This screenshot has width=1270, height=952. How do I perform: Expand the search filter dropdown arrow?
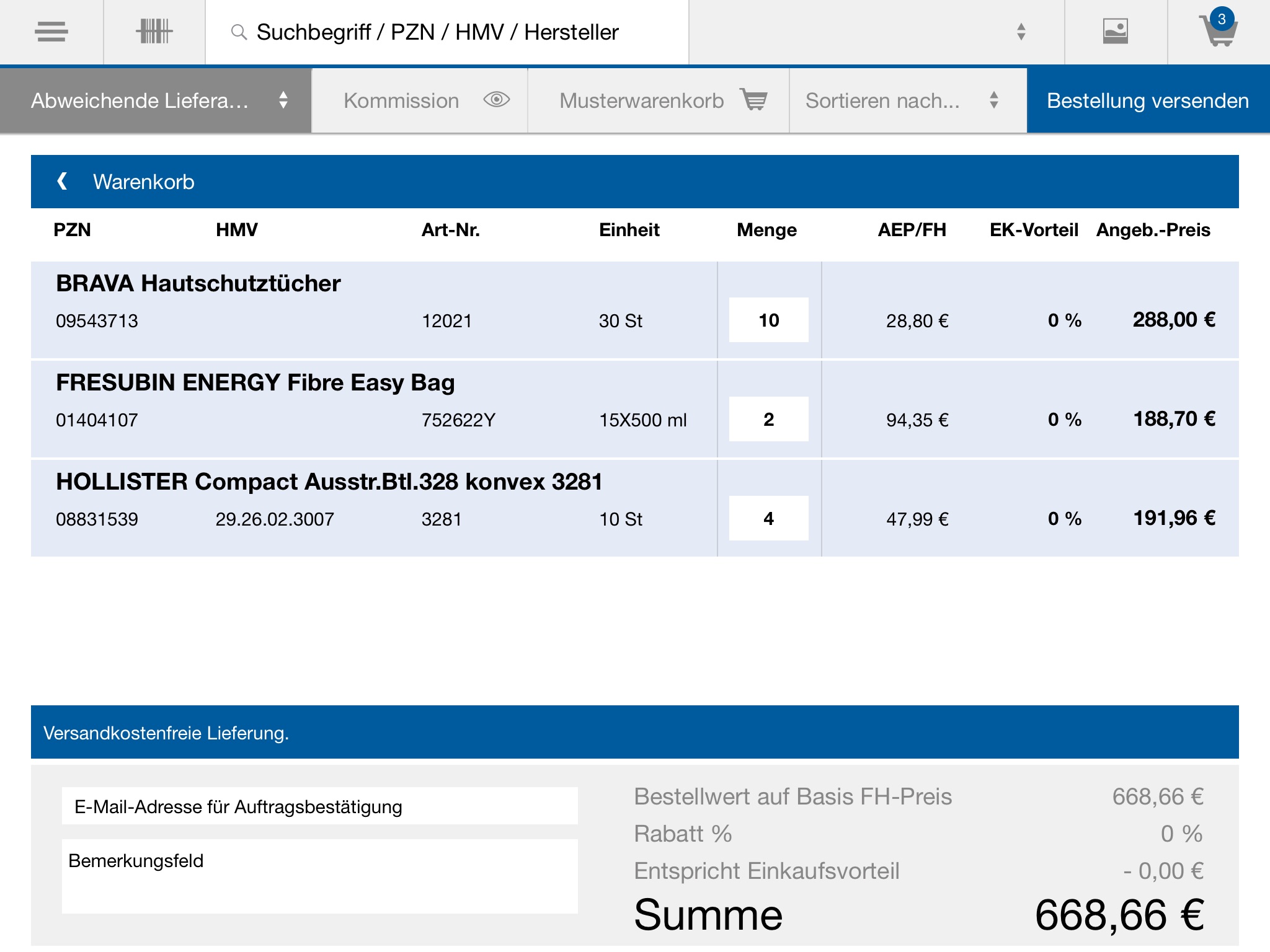(x=1020, y=30)
